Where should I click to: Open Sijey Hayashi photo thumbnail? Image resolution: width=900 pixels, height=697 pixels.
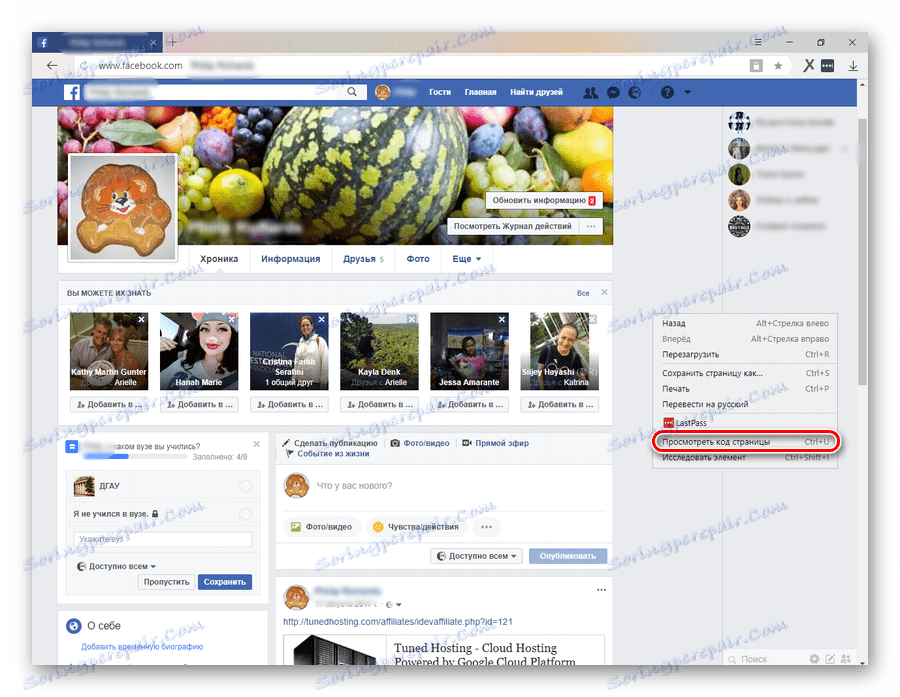pos(560,351)
